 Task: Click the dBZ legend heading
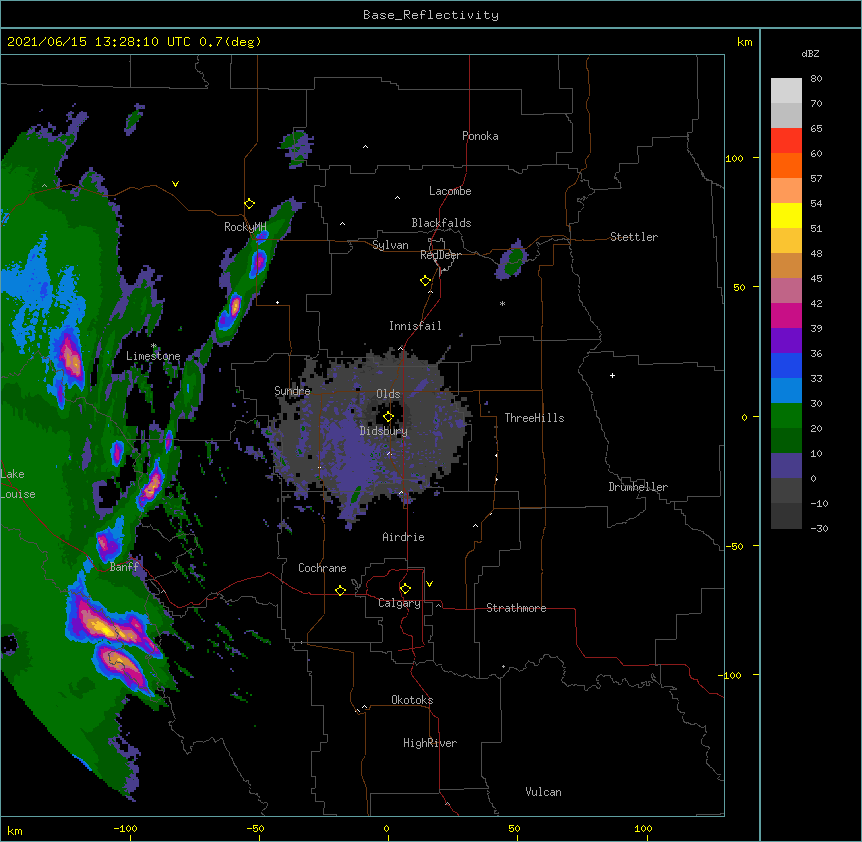pos(810,53)
